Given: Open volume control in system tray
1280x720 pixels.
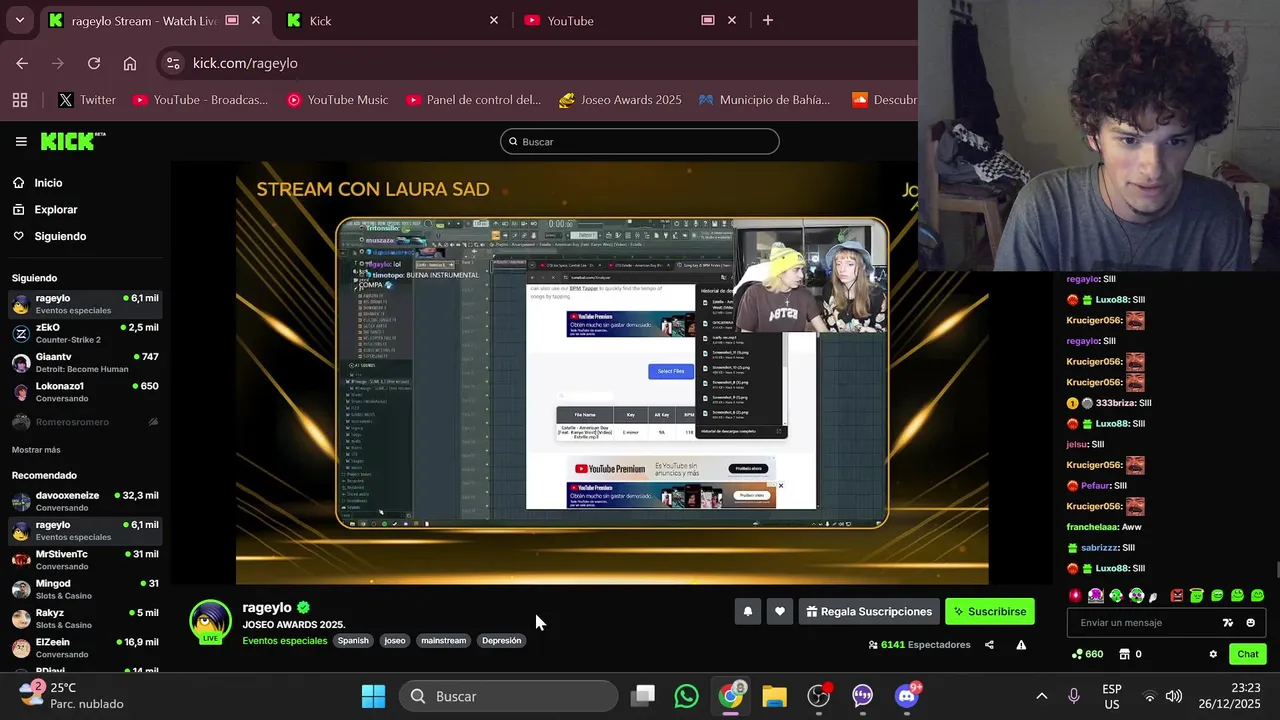Looking at the screenshot, I should pos(1174,696).
